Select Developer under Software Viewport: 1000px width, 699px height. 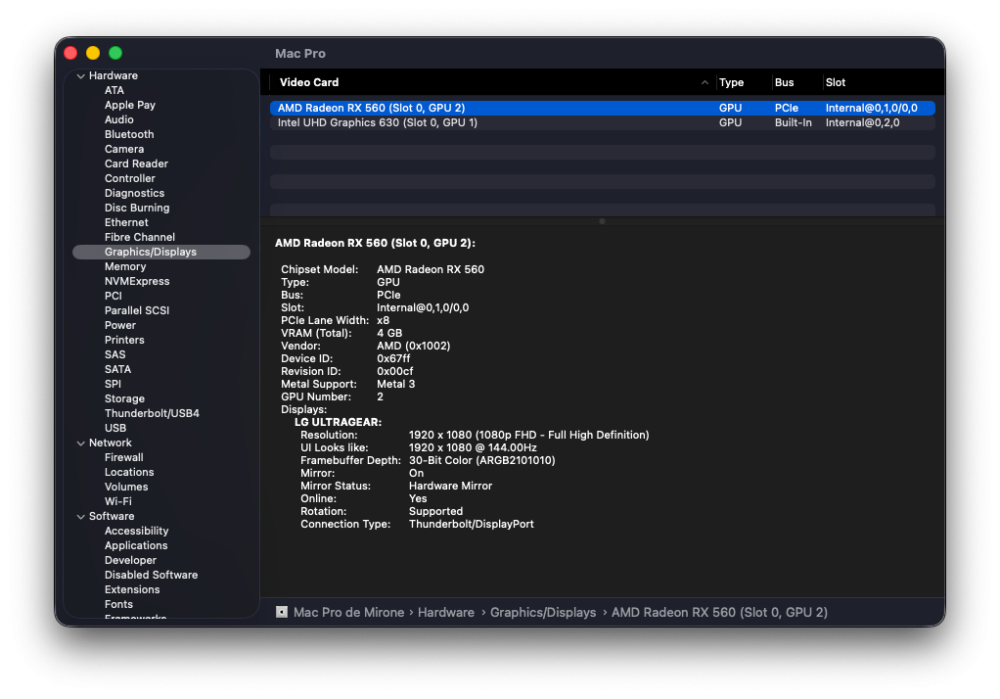[x=131, y=561]
